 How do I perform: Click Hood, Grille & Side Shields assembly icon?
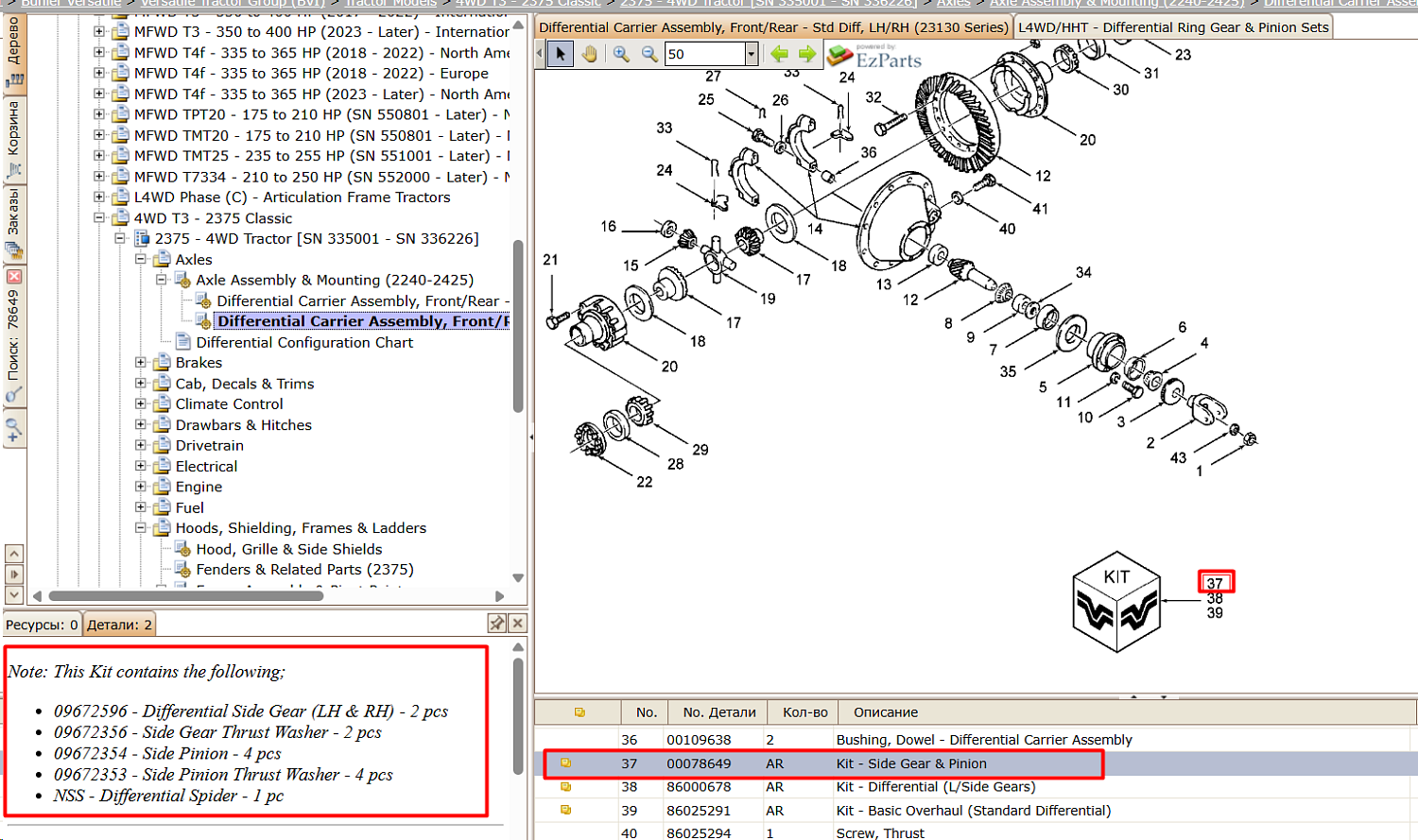(183, 549)
